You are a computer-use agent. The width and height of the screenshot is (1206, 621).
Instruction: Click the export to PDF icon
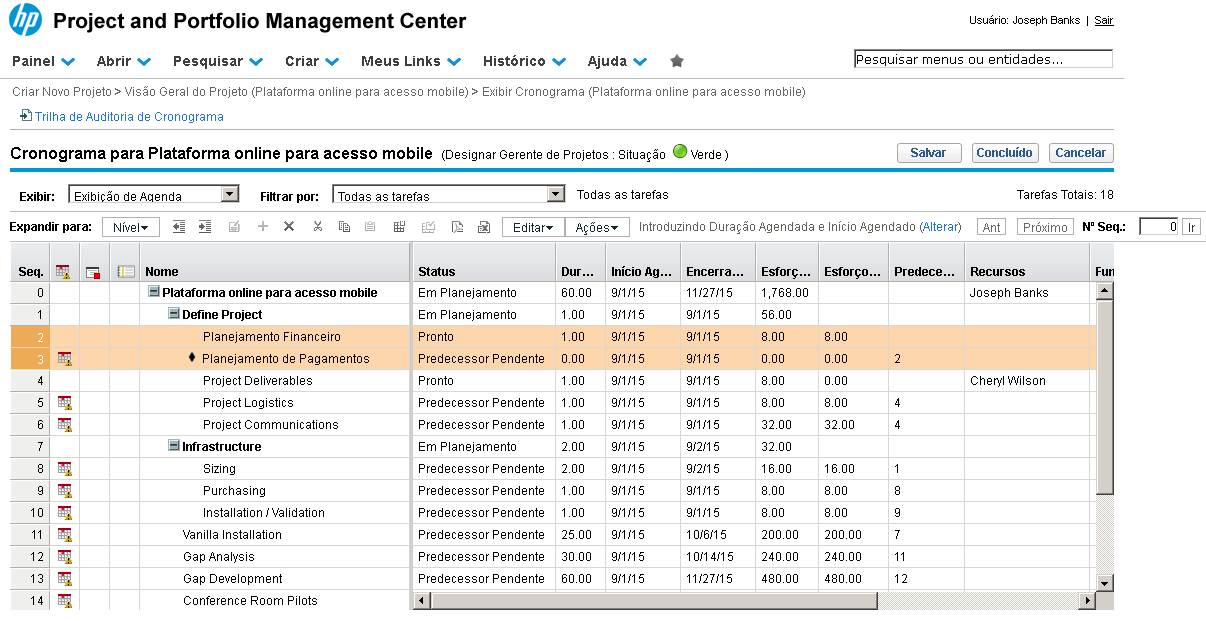457,227
